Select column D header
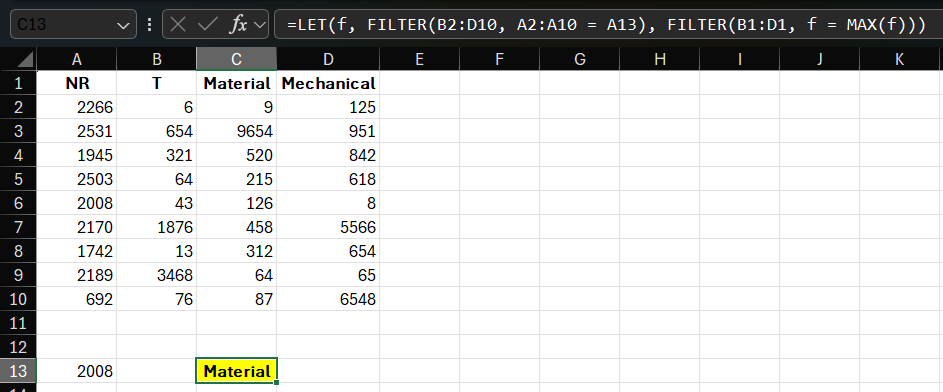The image size is (943, 392). (328, 59)
